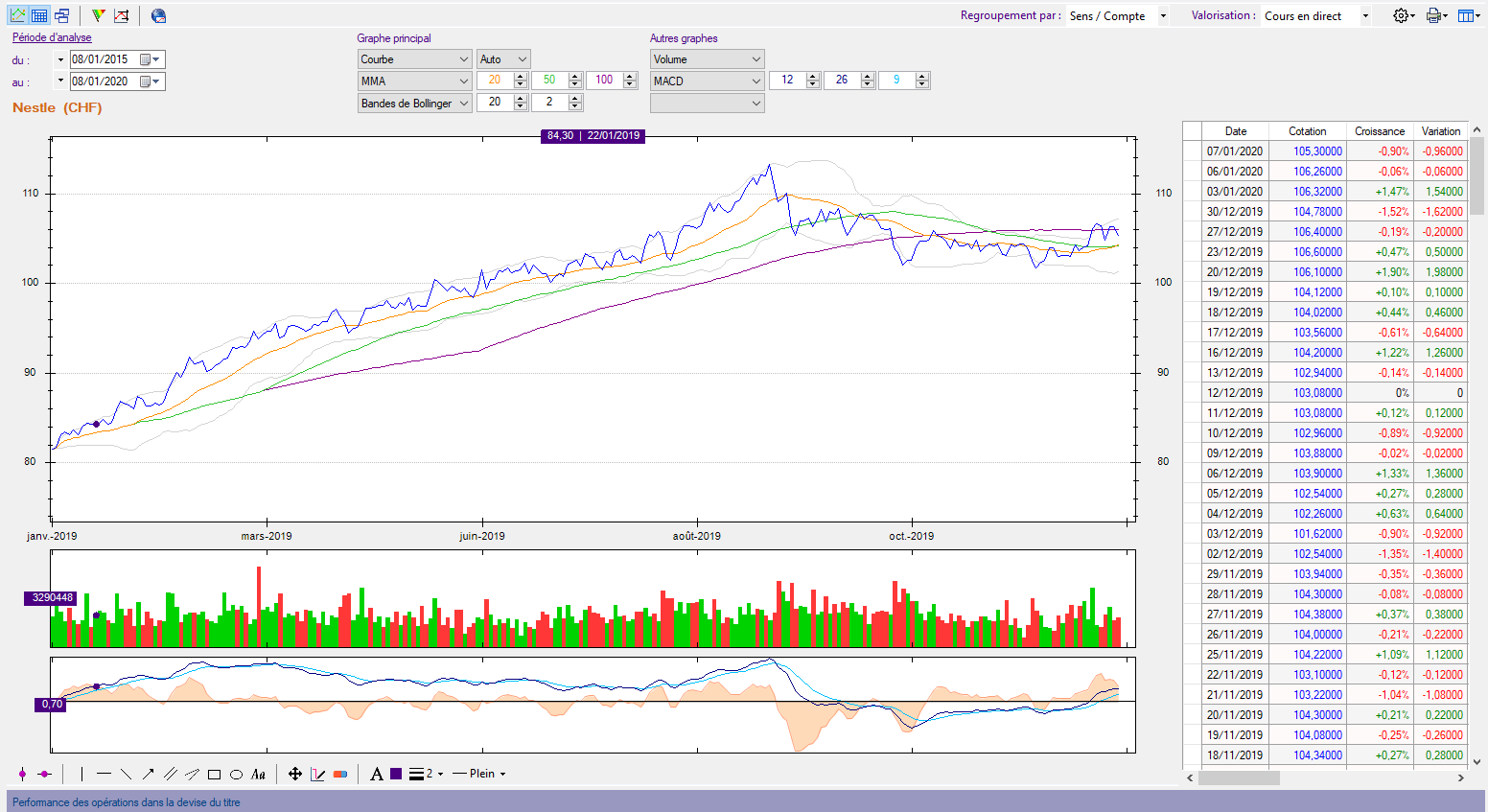Screen dimensions: 1488x812
Task: Choose the parallel lines drawing tool
Action: tap(171, 774)
